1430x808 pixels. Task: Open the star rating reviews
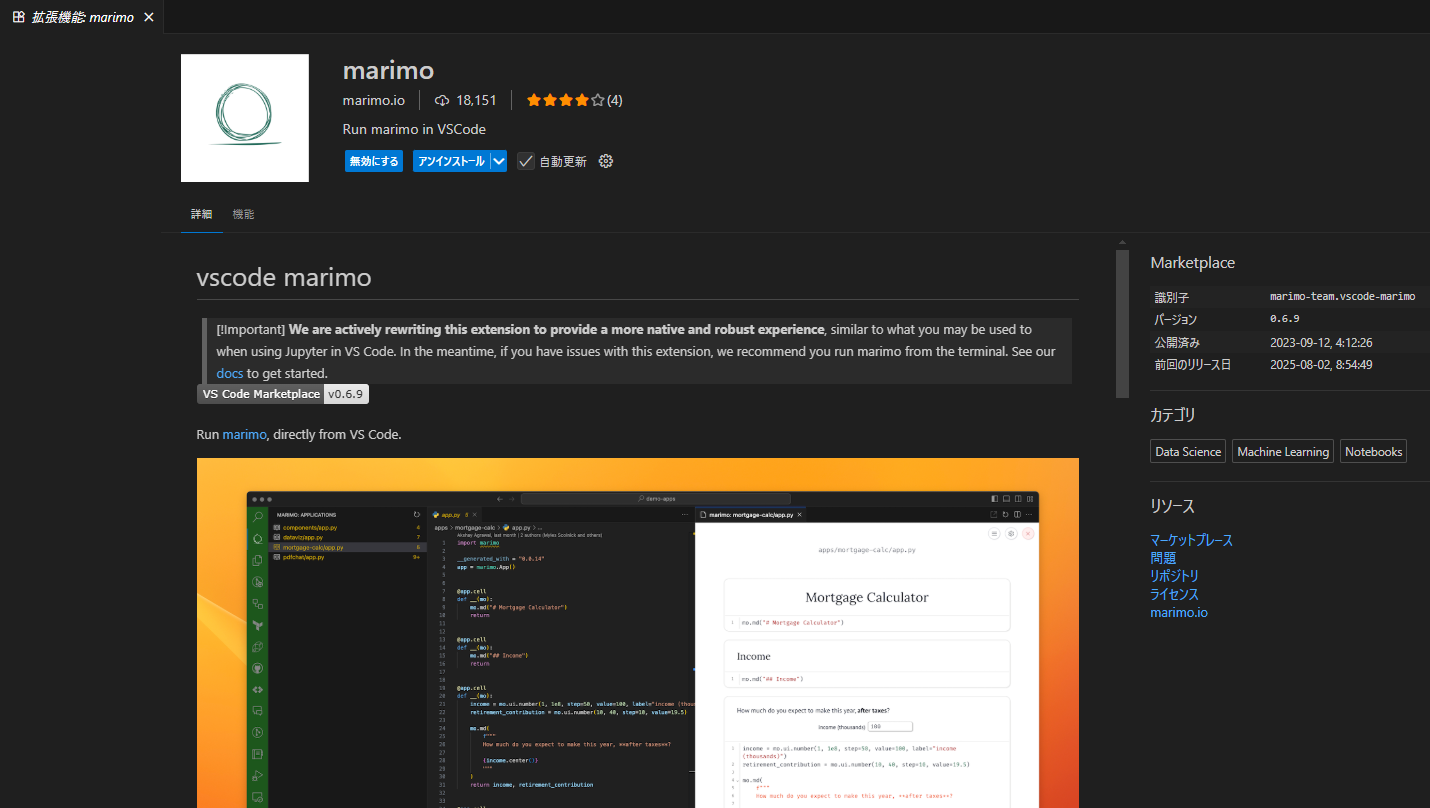pyautogui.click(x=574, y=100)
